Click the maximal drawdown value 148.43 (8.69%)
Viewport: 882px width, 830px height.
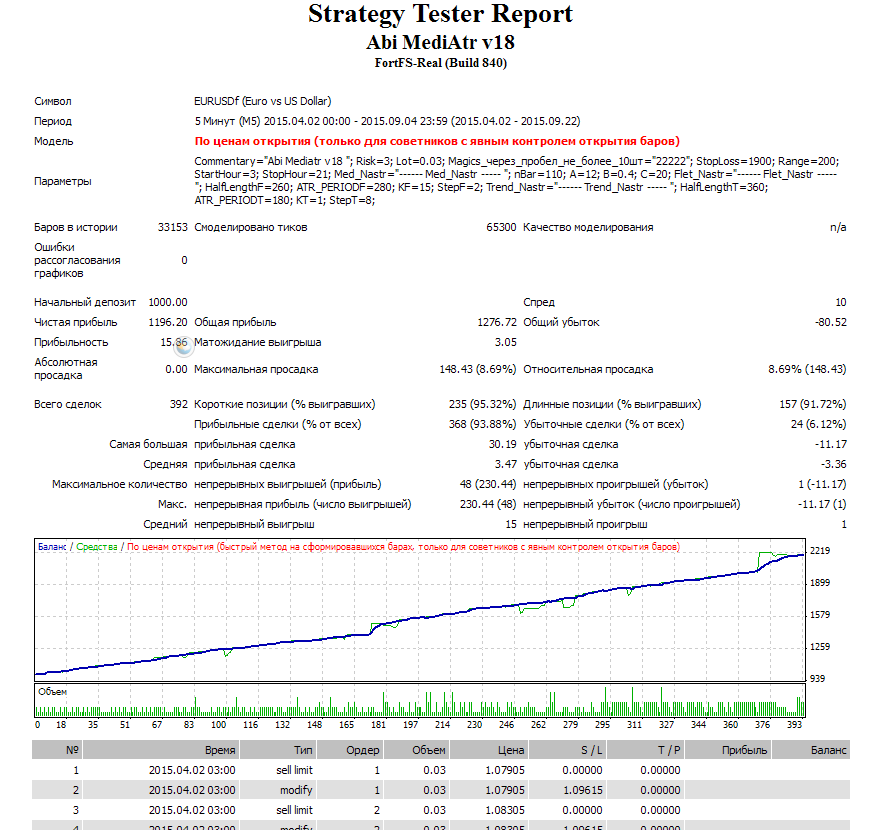[478, 369]
